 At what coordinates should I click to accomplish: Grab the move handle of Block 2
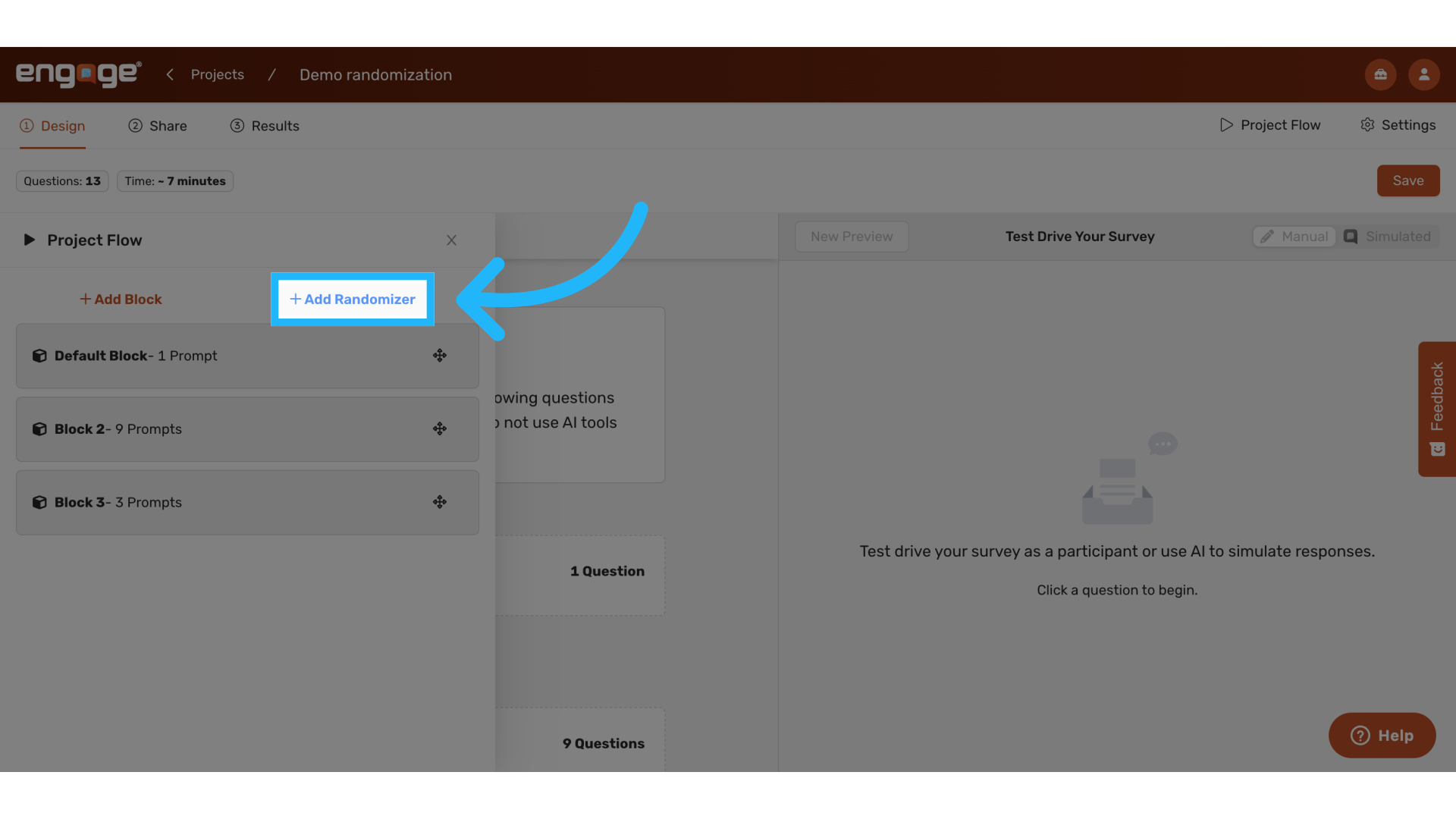pos(440,429)
